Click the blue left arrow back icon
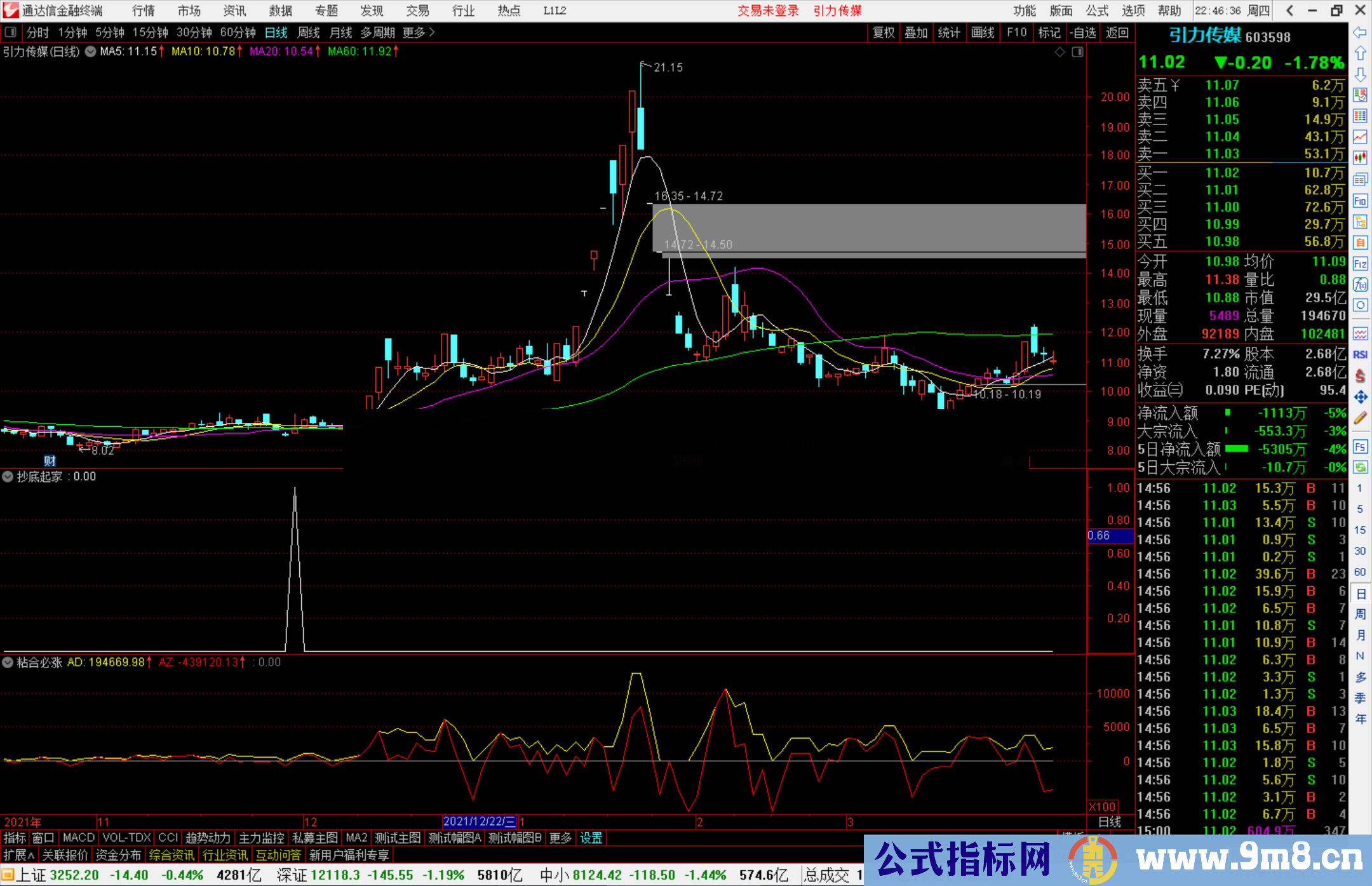Viewport: 1372px width, 886px height. coord(1360,32)
